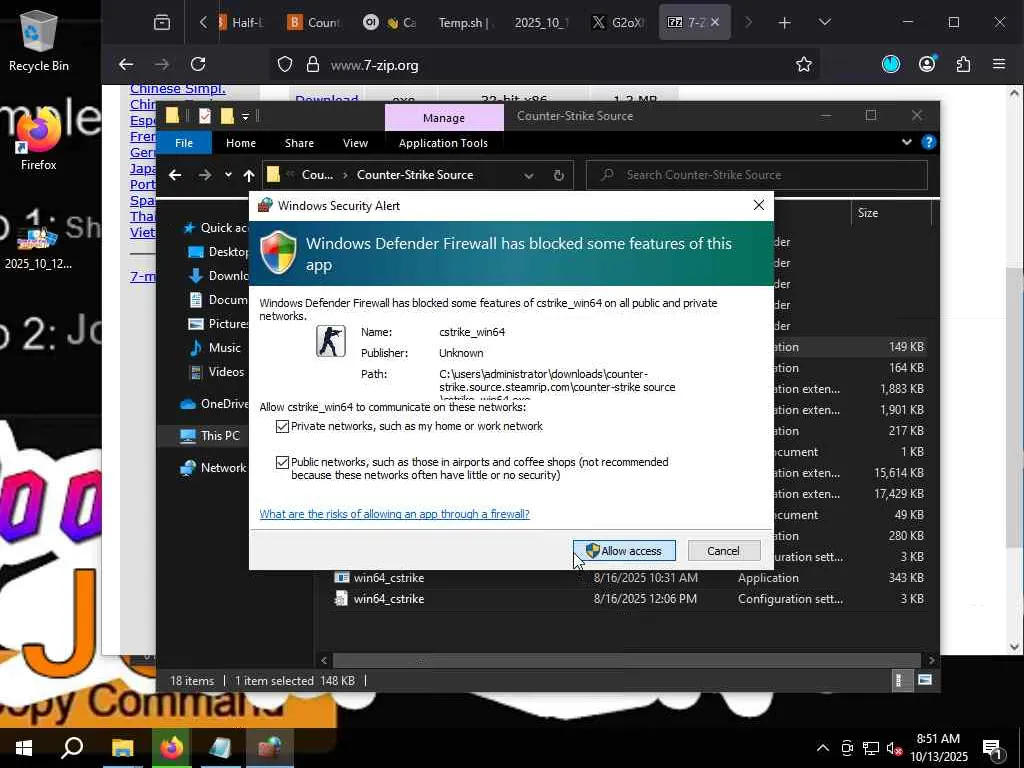The width and height of the screenshot is (1024, 768).
Task: Open Music in navigation pane
Action: [216, 347]
